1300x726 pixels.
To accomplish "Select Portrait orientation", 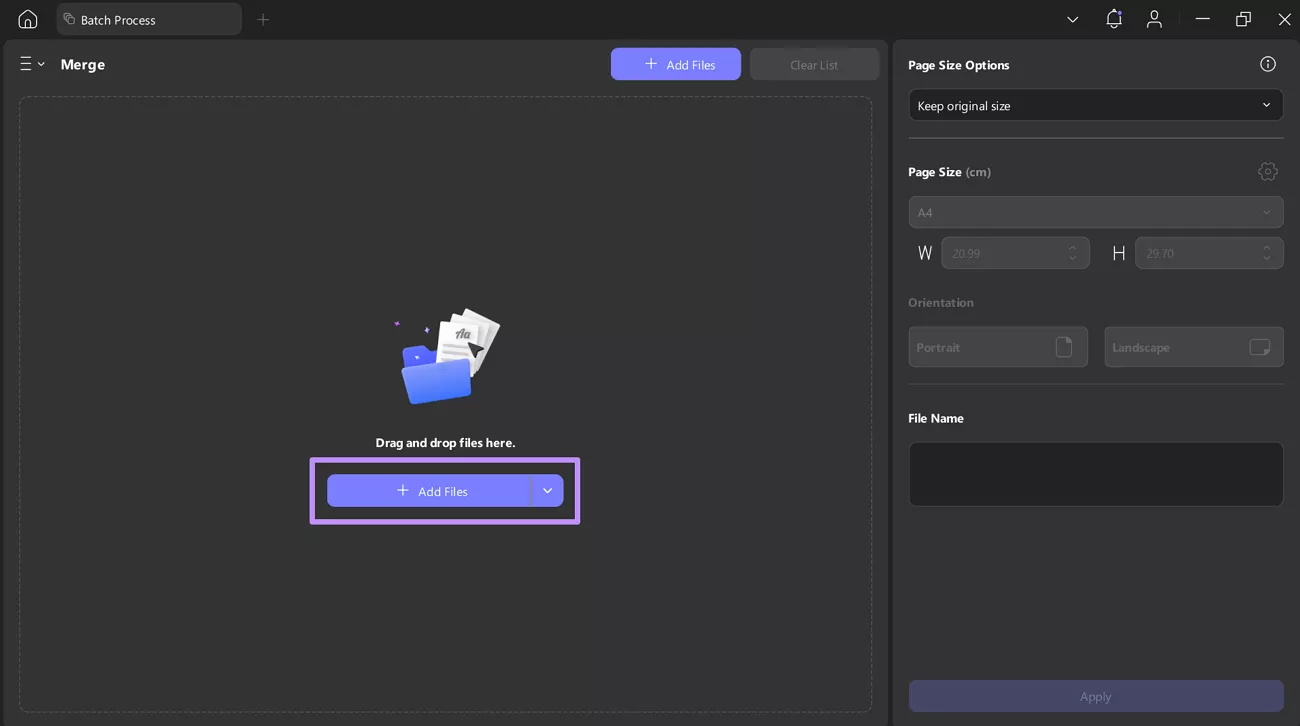I will pos(997,347).
